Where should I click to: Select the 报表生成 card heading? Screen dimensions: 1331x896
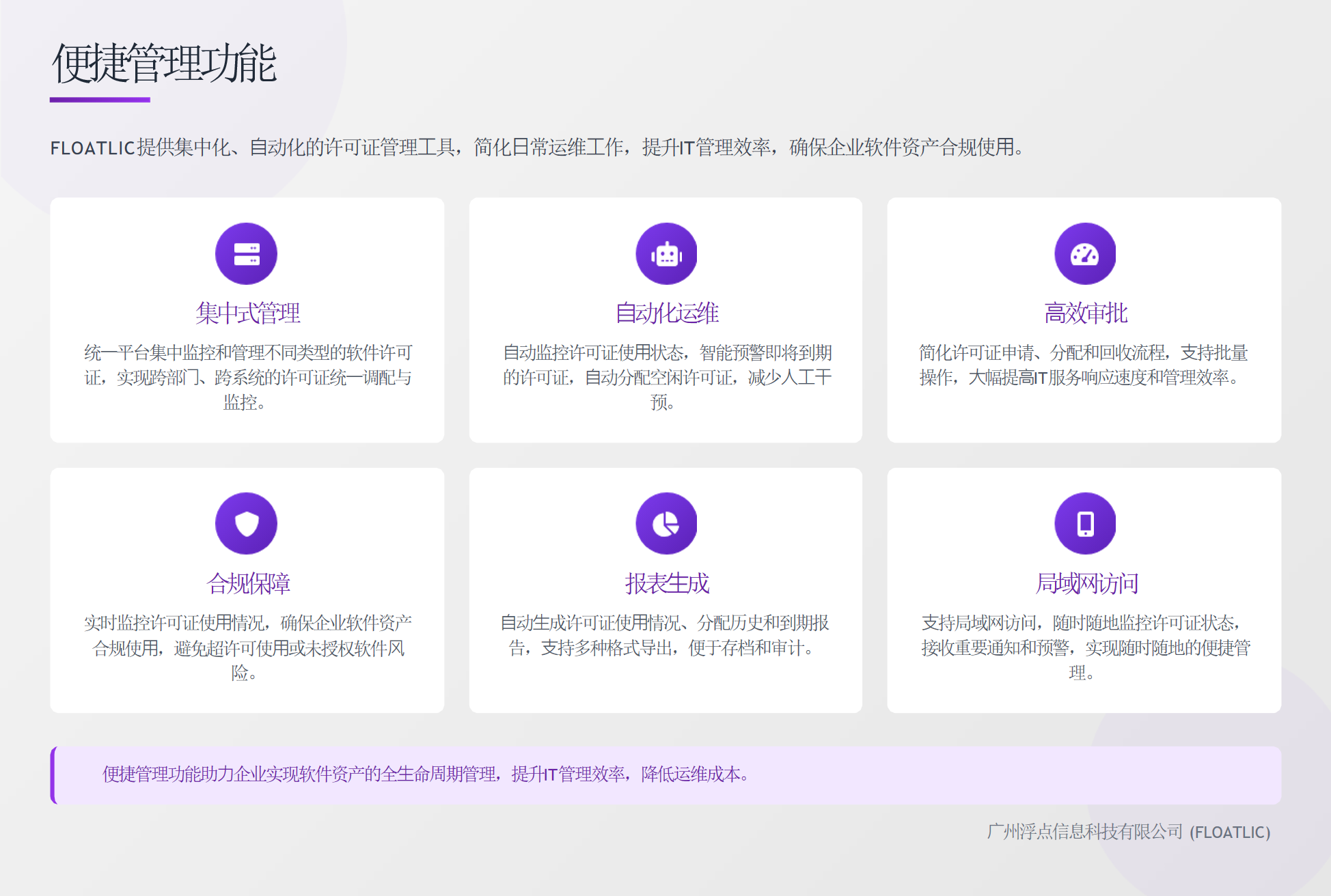point(666,583)
